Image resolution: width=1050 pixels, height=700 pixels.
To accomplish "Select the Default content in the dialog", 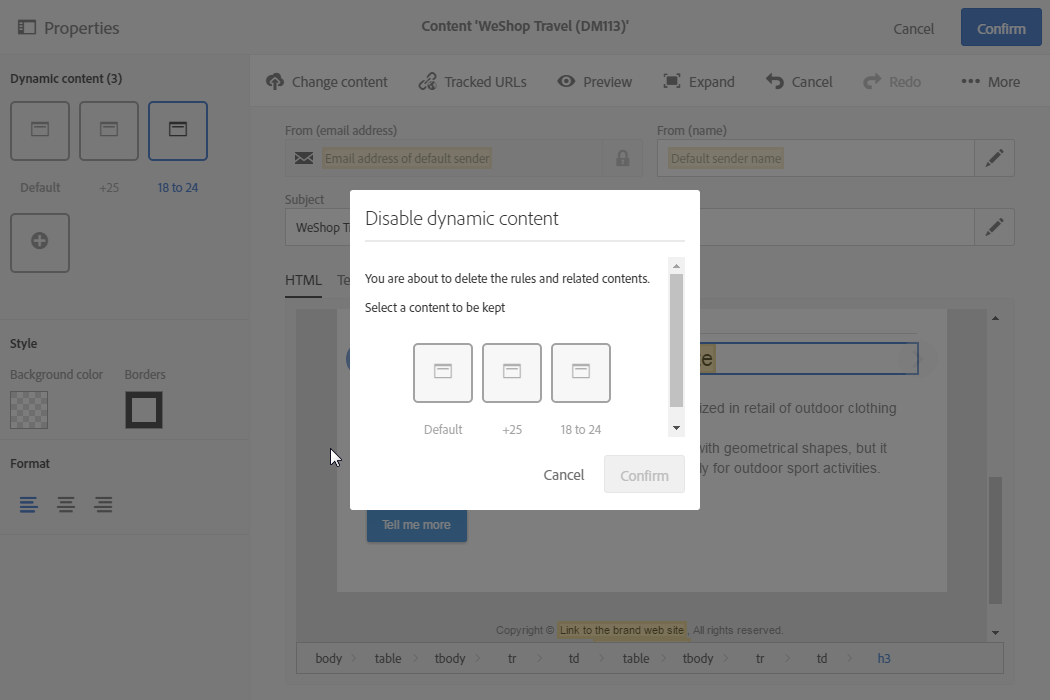I will 443,373.
